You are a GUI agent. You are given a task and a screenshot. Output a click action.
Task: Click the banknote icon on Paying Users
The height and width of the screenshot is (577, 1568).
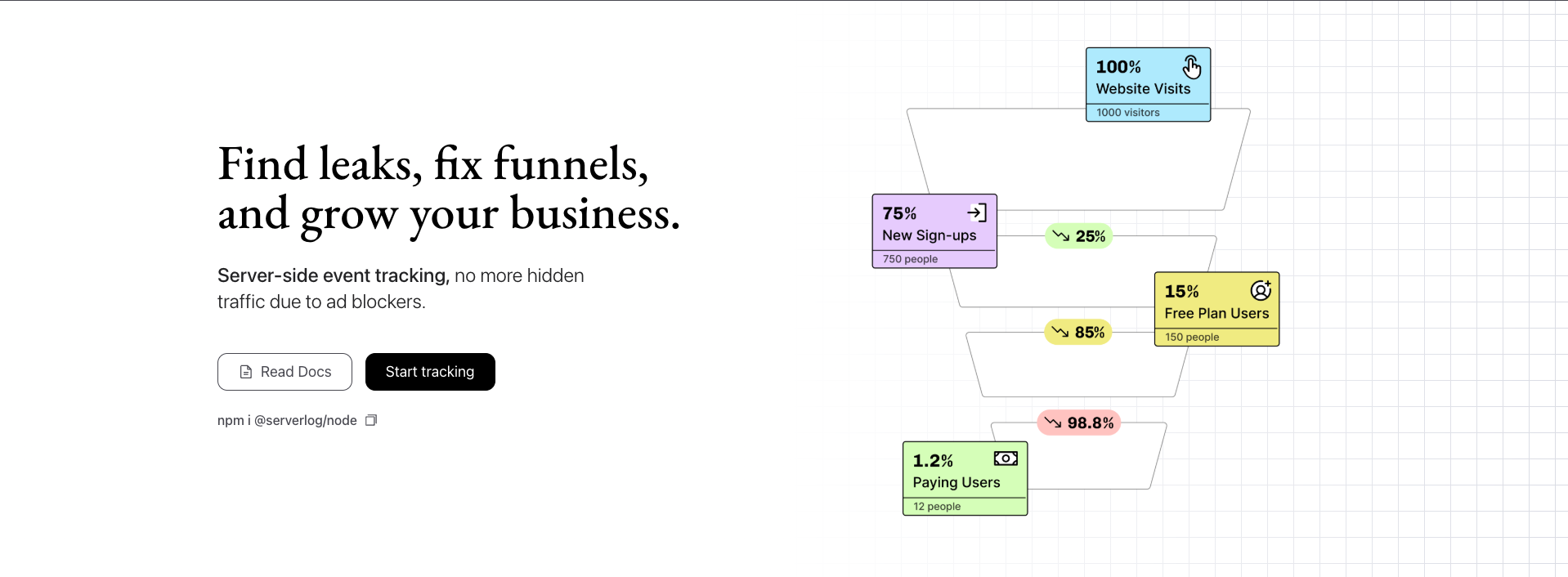pos(1006,458)
